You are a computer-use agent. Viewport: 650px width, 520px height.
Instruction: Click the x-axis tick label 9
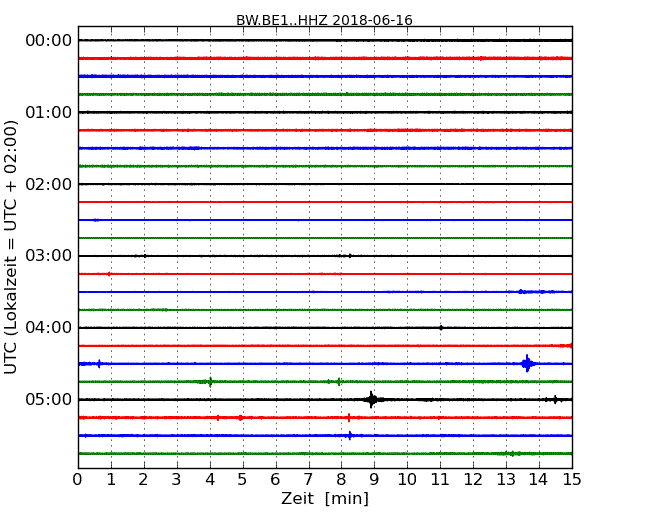pyautogui.click(x=374, y=480)
